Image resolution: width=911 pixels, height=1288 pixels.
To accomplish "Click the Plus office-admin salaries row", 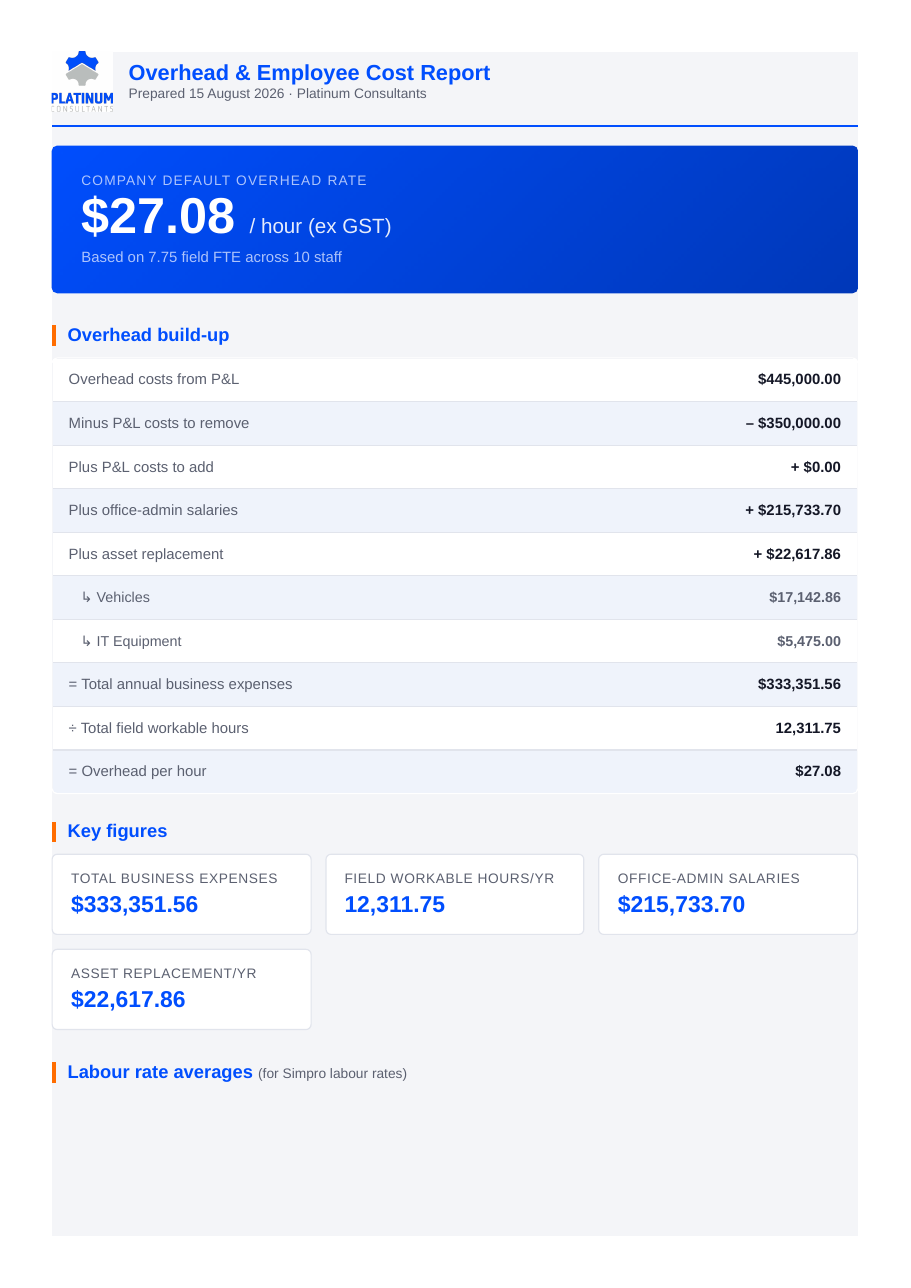I will 455,510.
